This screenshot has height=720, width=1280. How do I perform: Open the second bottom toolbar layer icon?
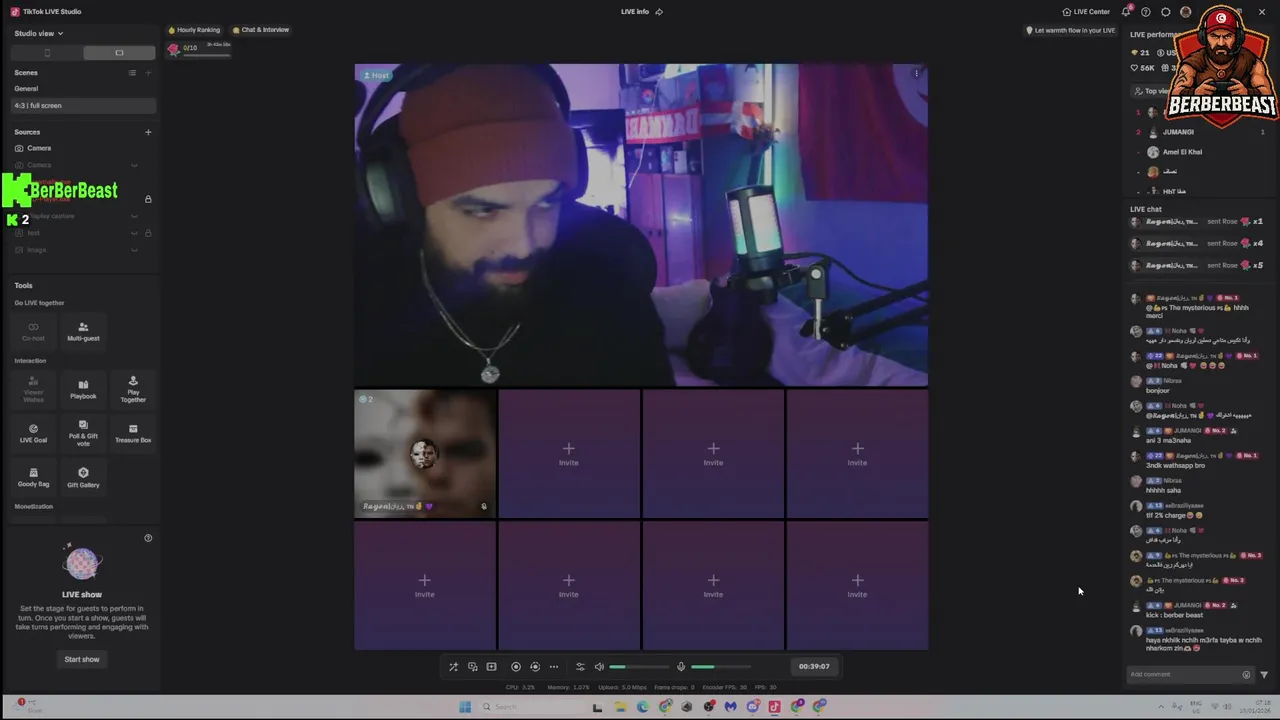point(472,667)
